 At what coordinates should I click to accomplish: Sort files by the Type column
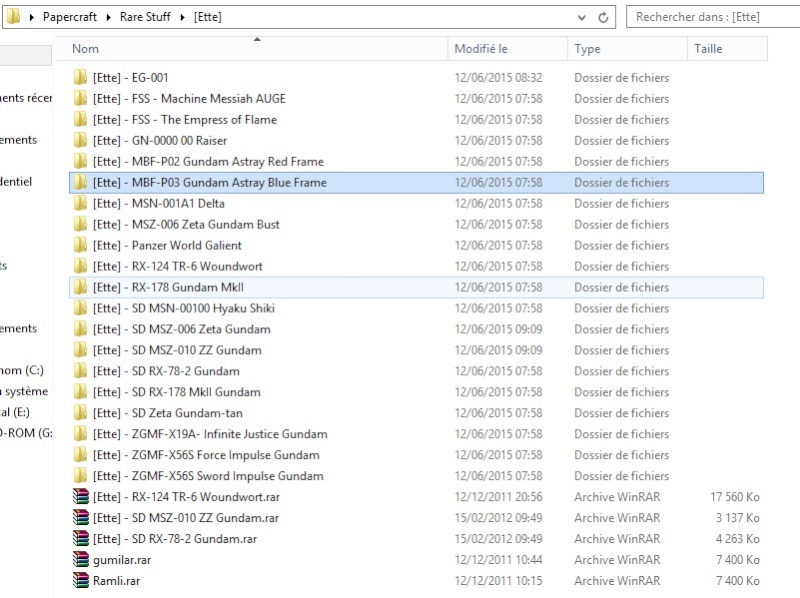pyautogui.click(x=628, y=48)
